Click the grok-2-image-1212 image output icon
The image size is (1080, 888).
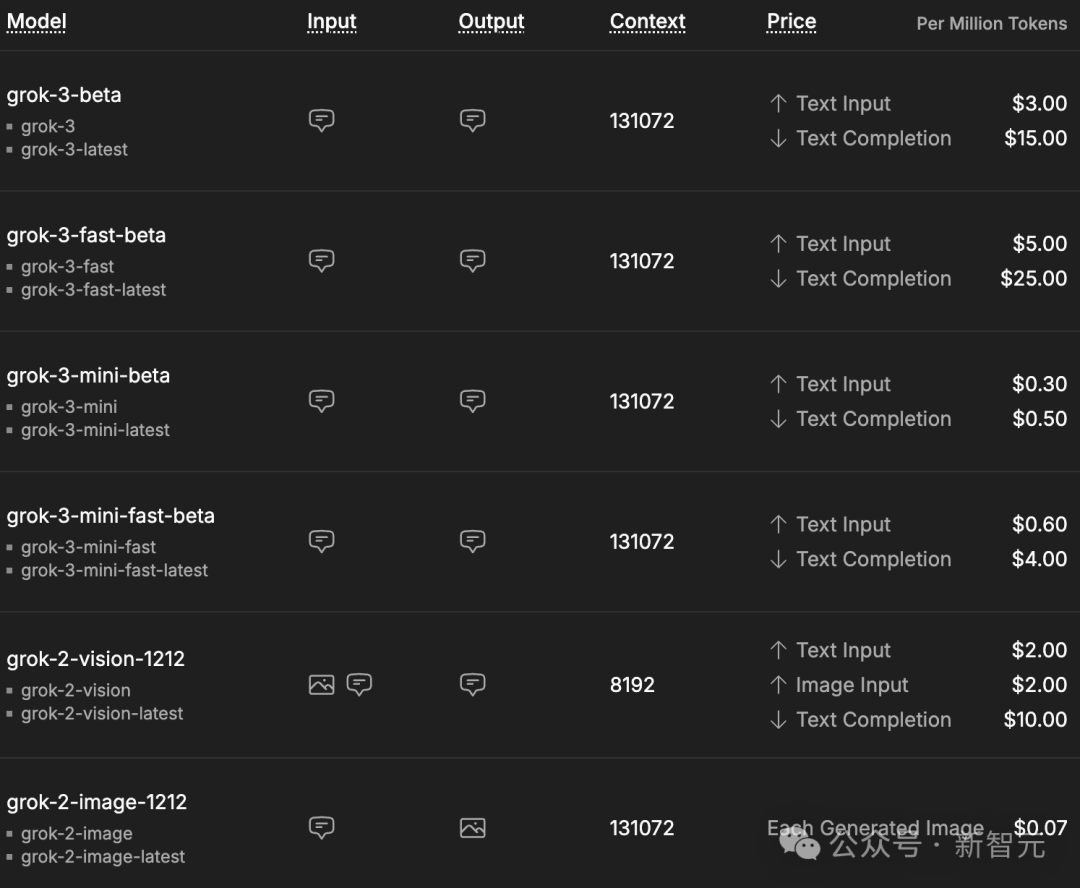click(x=472, y=828)
